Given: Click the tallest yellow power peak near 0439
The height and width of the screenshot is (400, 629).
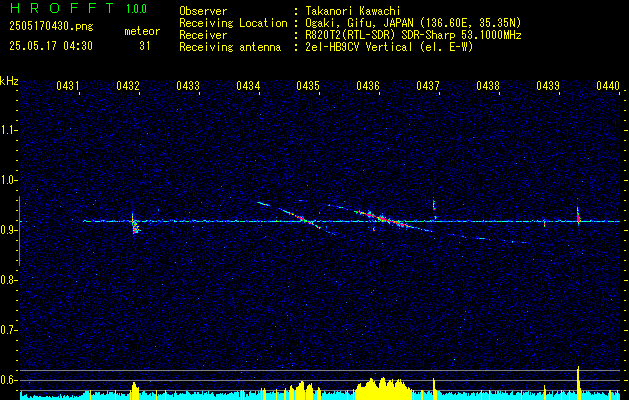Looking at the screenshot, I should click(x=578, y=382).
